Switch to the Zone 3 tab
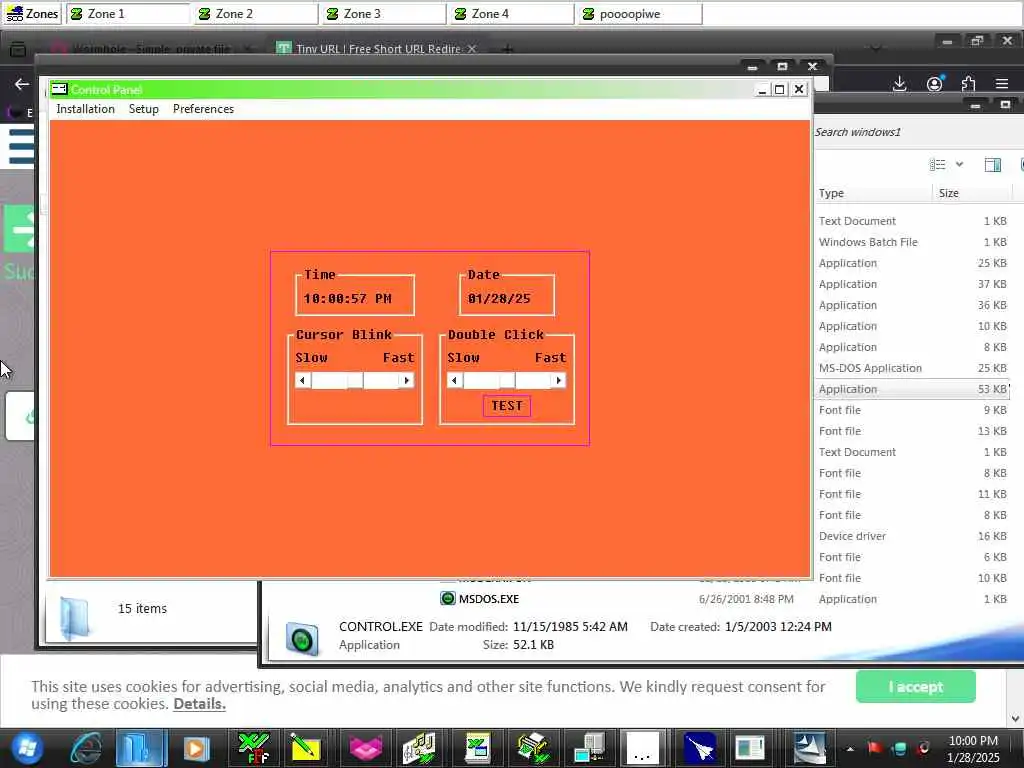This screenshot has width=1024, height=768. (x=385, y=14)
